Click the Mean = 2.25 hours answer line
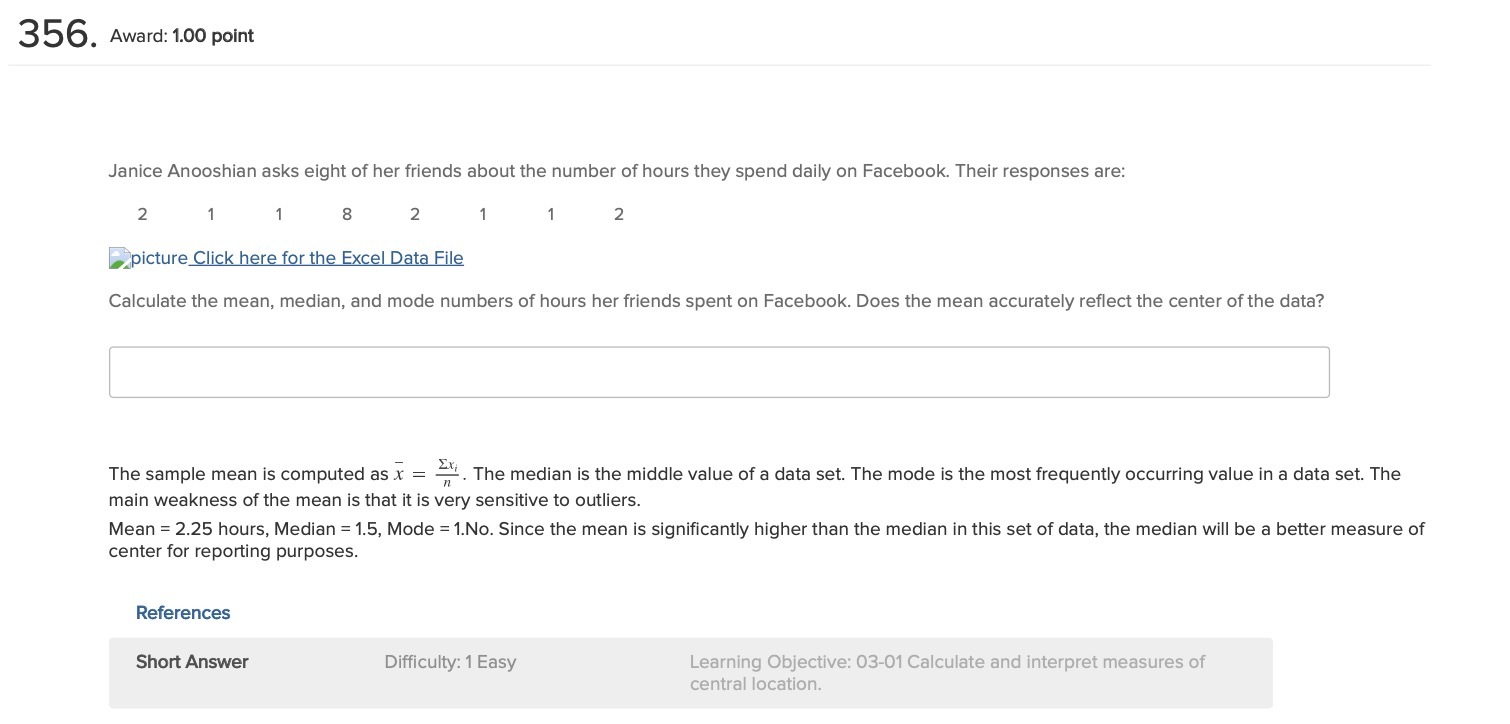Image resolution: width=1510 pixels, height=724 pixels. (766, 529)
